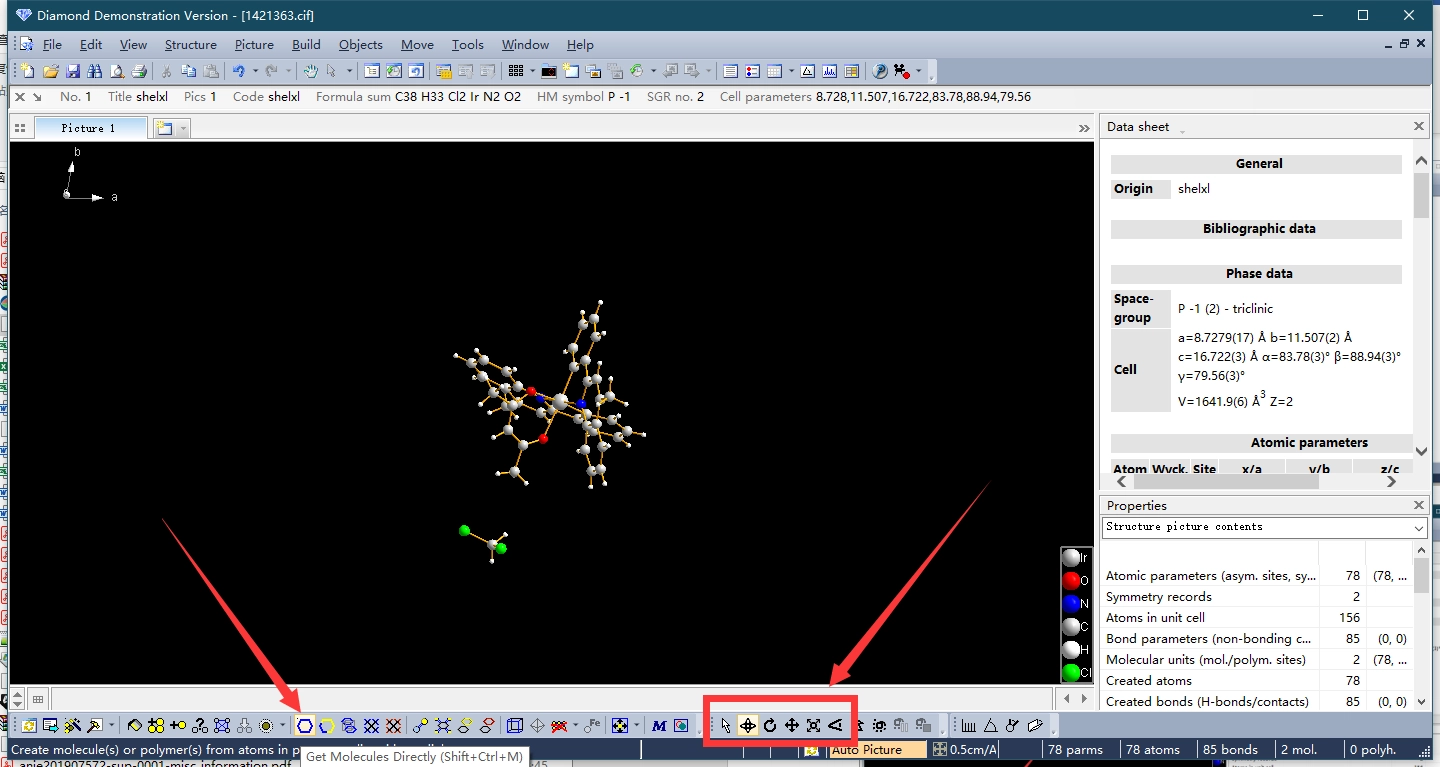This screenshot has width=1440, height=767.
Task: Click the blue N legend sphere
Action: (1071, 604)
